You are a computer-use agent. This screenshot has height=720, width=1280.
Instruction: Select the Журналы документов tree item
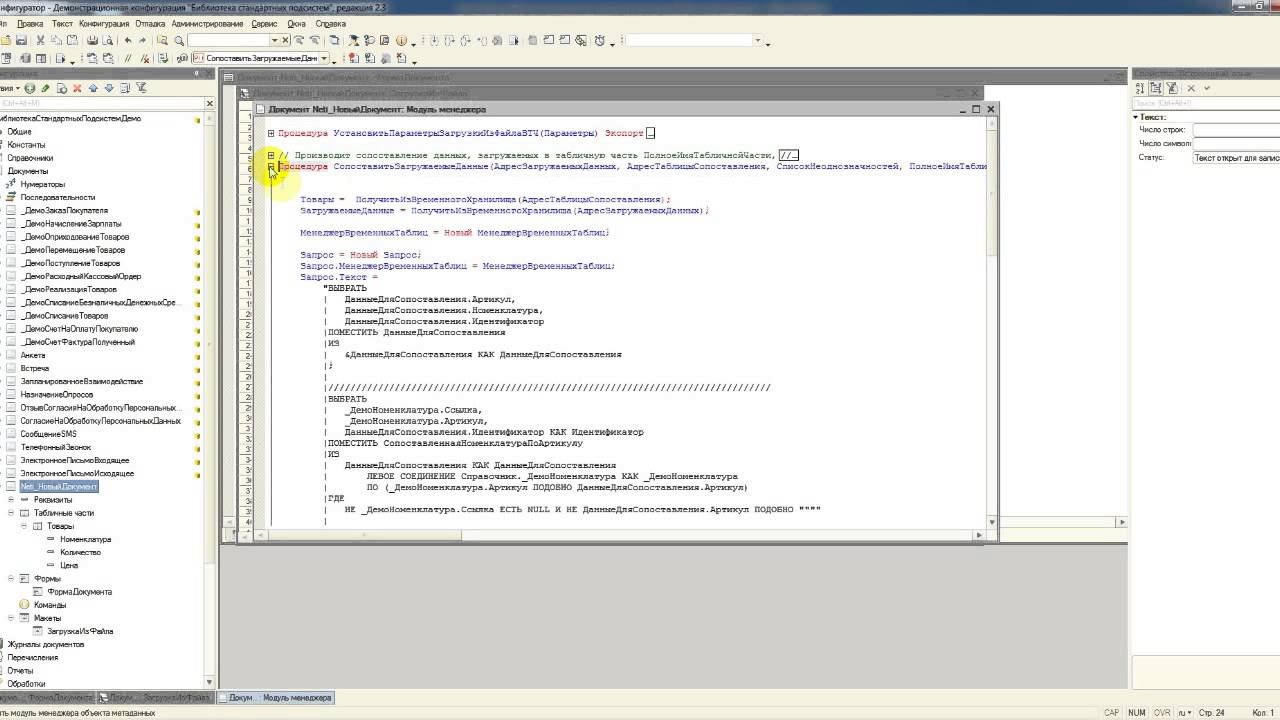click(47, 644)
